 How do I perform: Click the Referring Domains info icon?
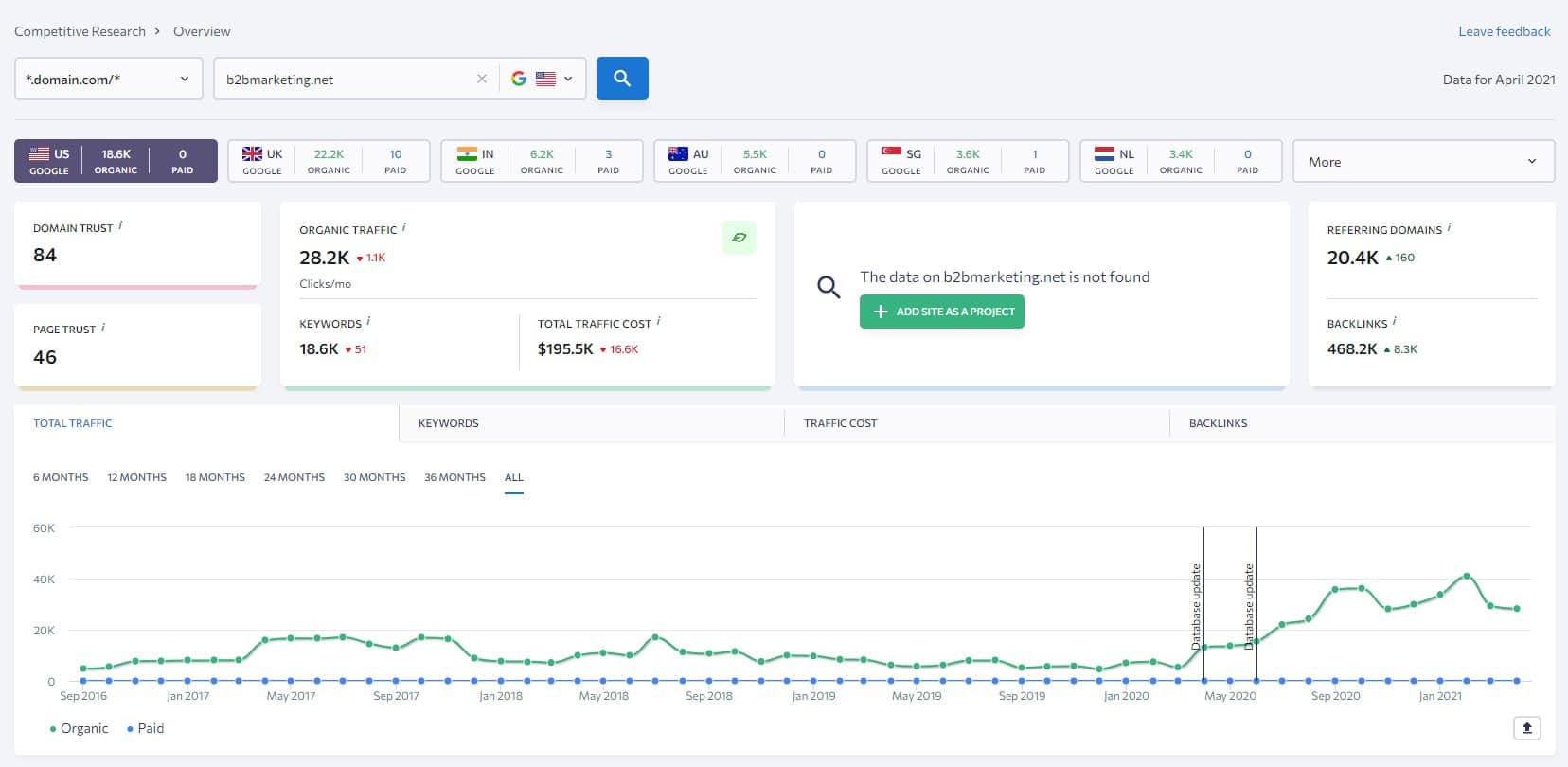tap(1449, 227)
